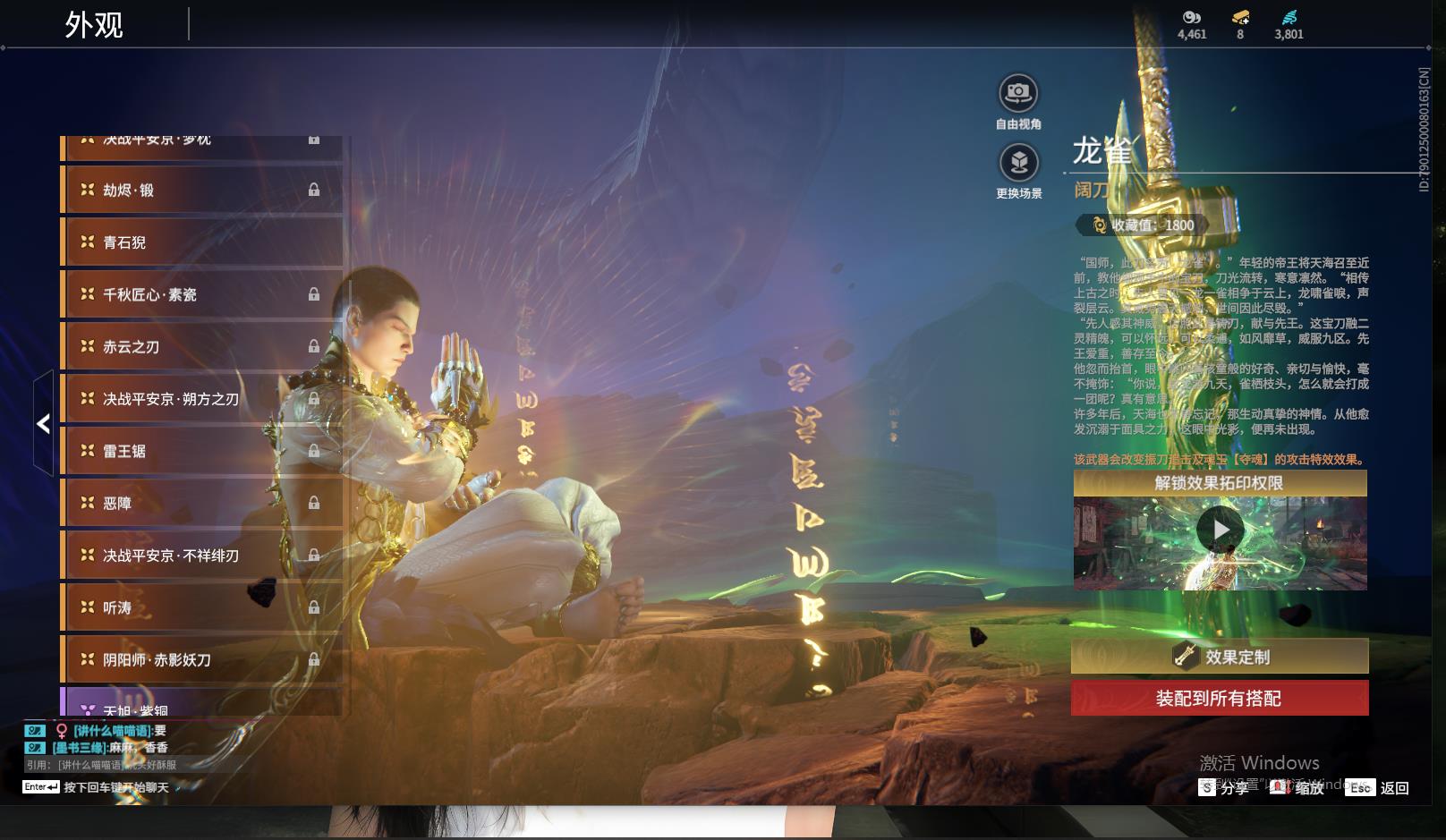The height and width of the screenshot is (840, 1446).
Task: Click the collection value (收藏值: 1800) badge
Action: coord(1143,225)
